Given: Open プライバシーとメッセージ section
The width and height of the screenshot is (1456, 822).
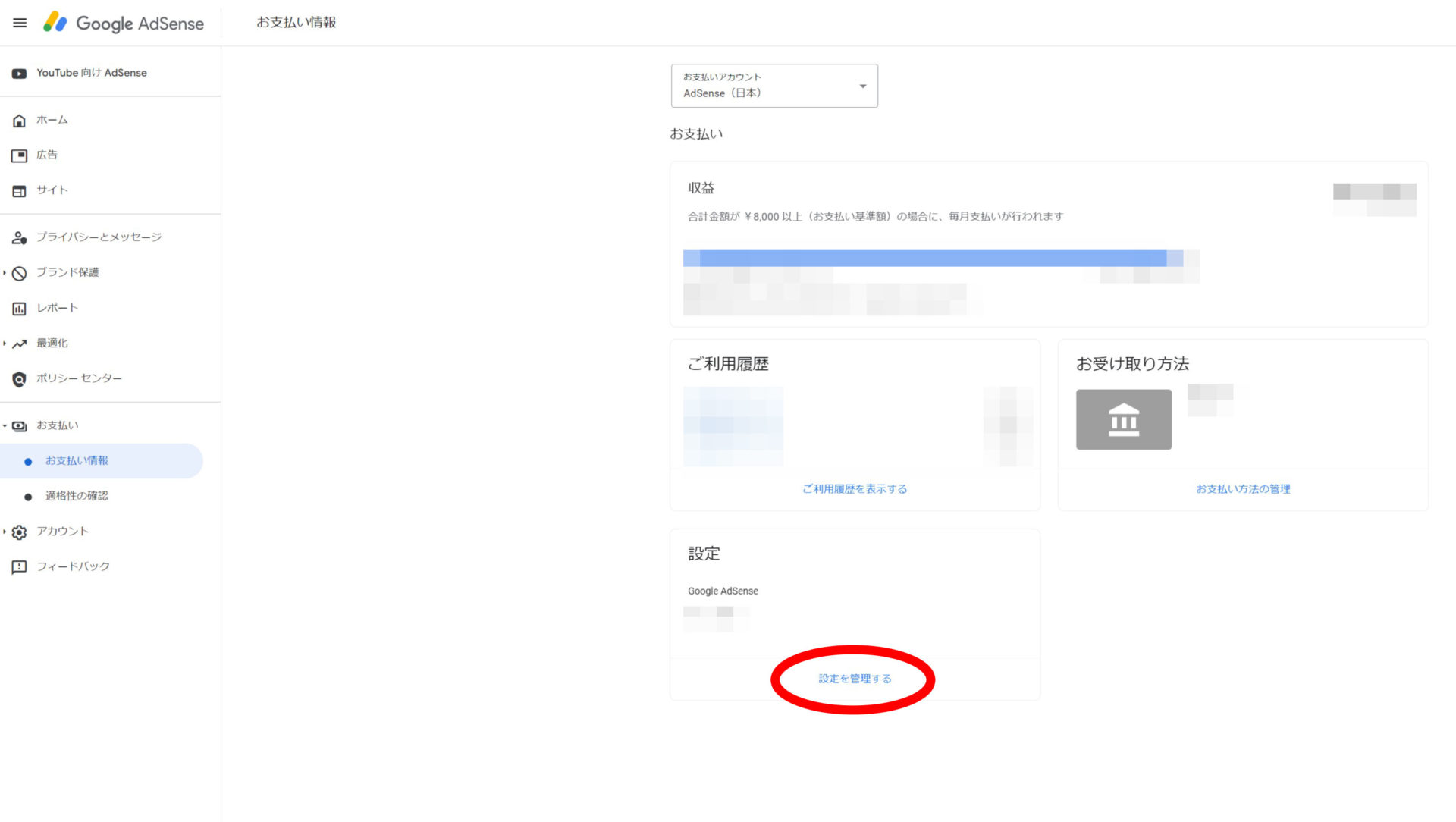Looking at the screenshot, I should [x=99, y=237].
